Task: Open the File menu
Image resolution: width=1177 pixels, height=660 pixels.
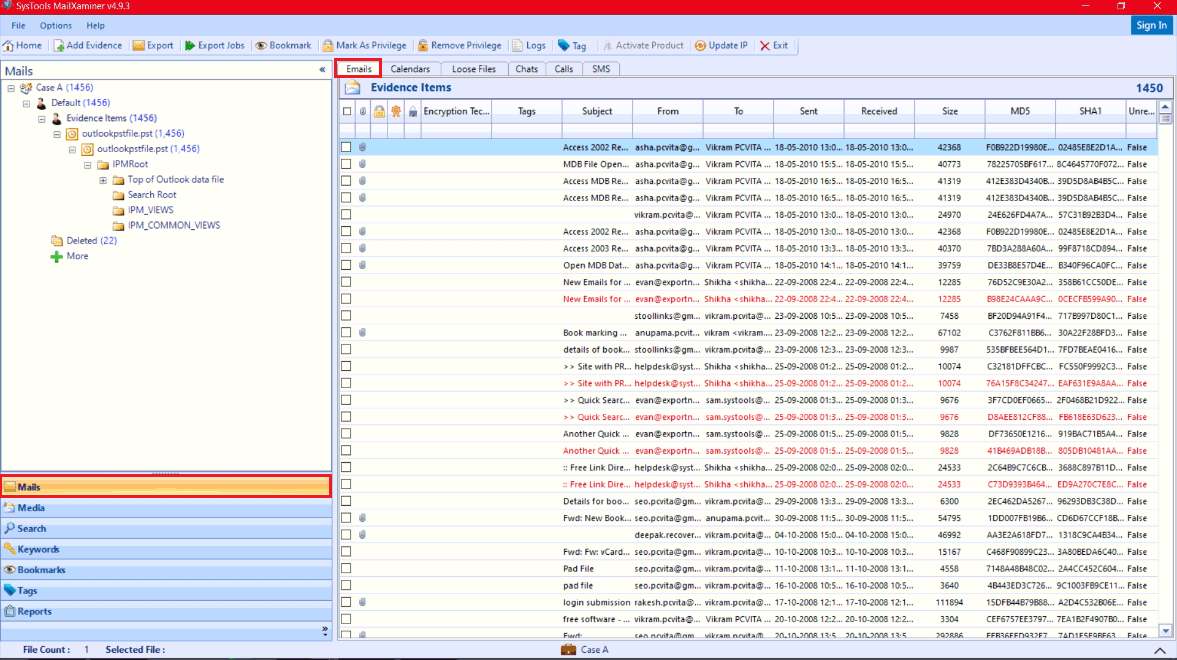Action: click(19, 26)
